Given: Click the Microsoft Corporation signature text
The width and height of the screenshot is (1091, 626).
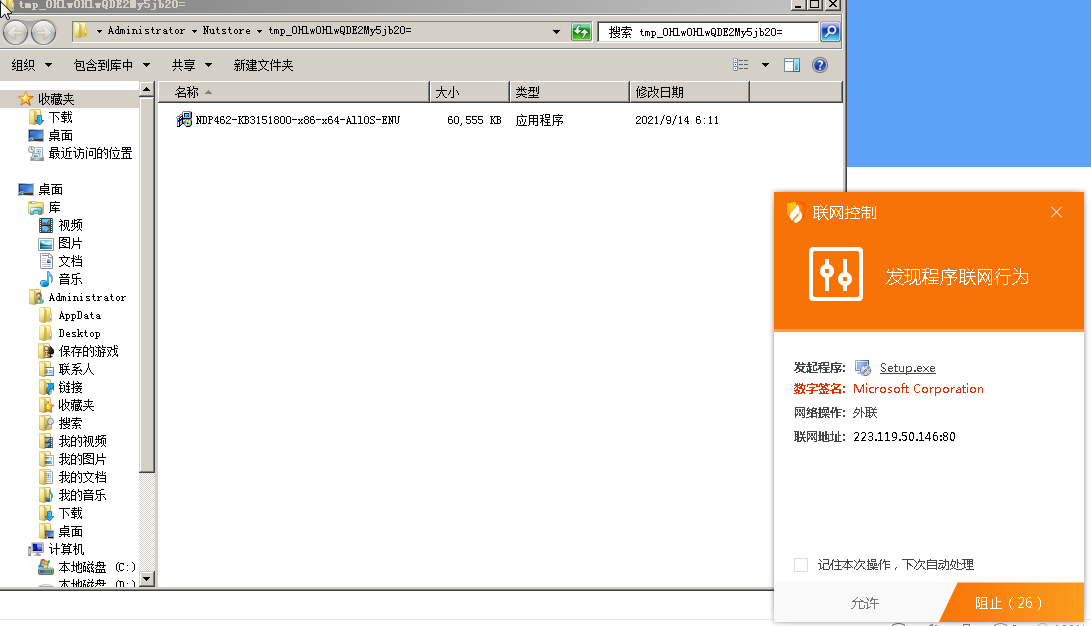Looking at the screenshot, I should pyautogui.click(x=918, y=389).
